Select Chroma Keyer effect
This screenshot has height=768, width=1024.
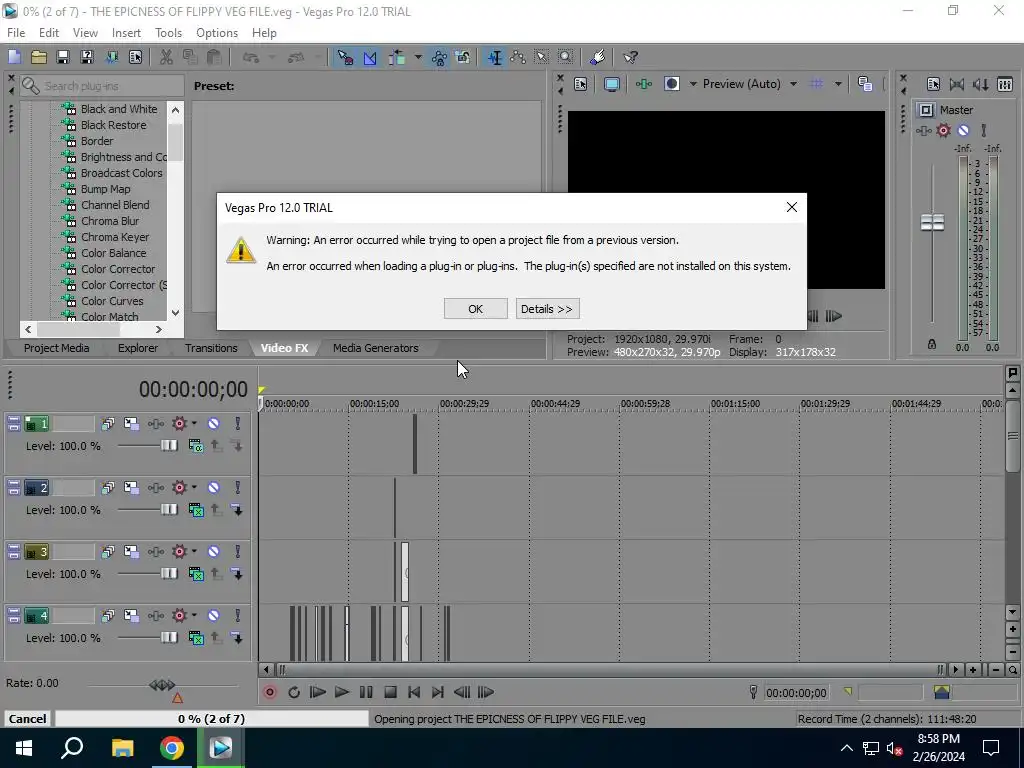[x=115, y=237]
